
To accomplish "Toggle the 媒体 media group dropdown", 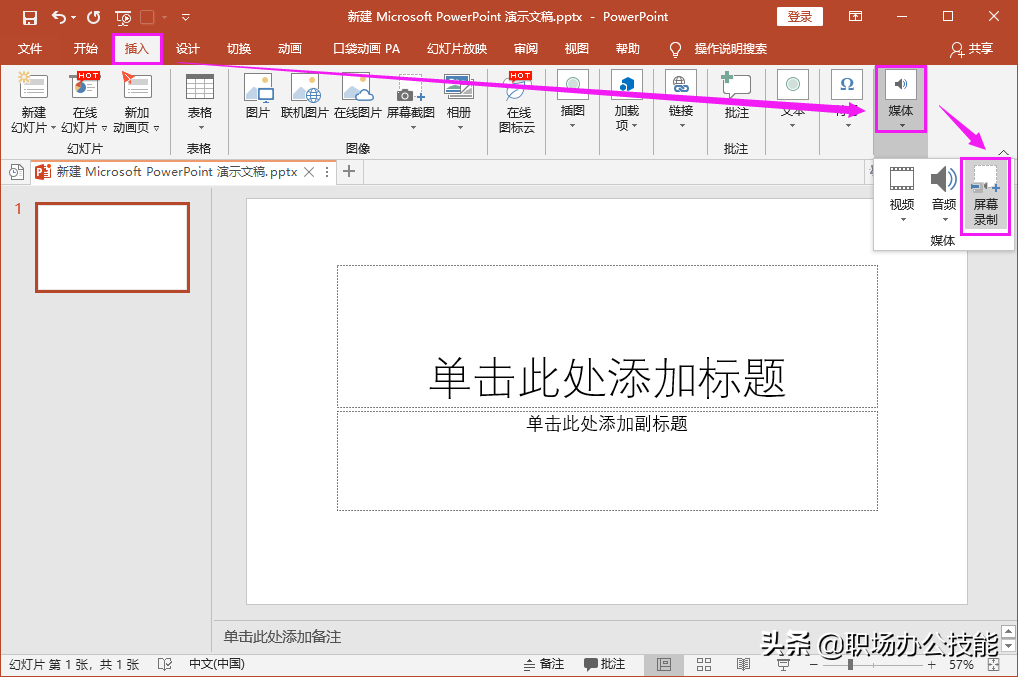I will (900, 99).
